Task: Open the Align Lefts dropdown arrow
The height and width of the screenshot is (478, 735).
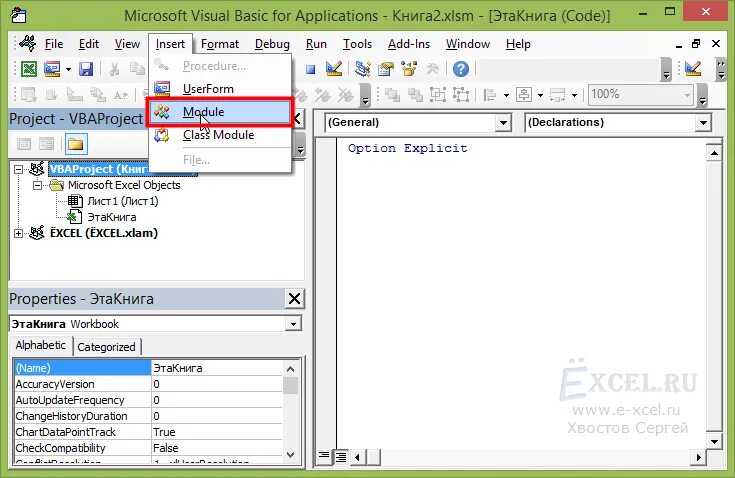Action: [506, 96]
